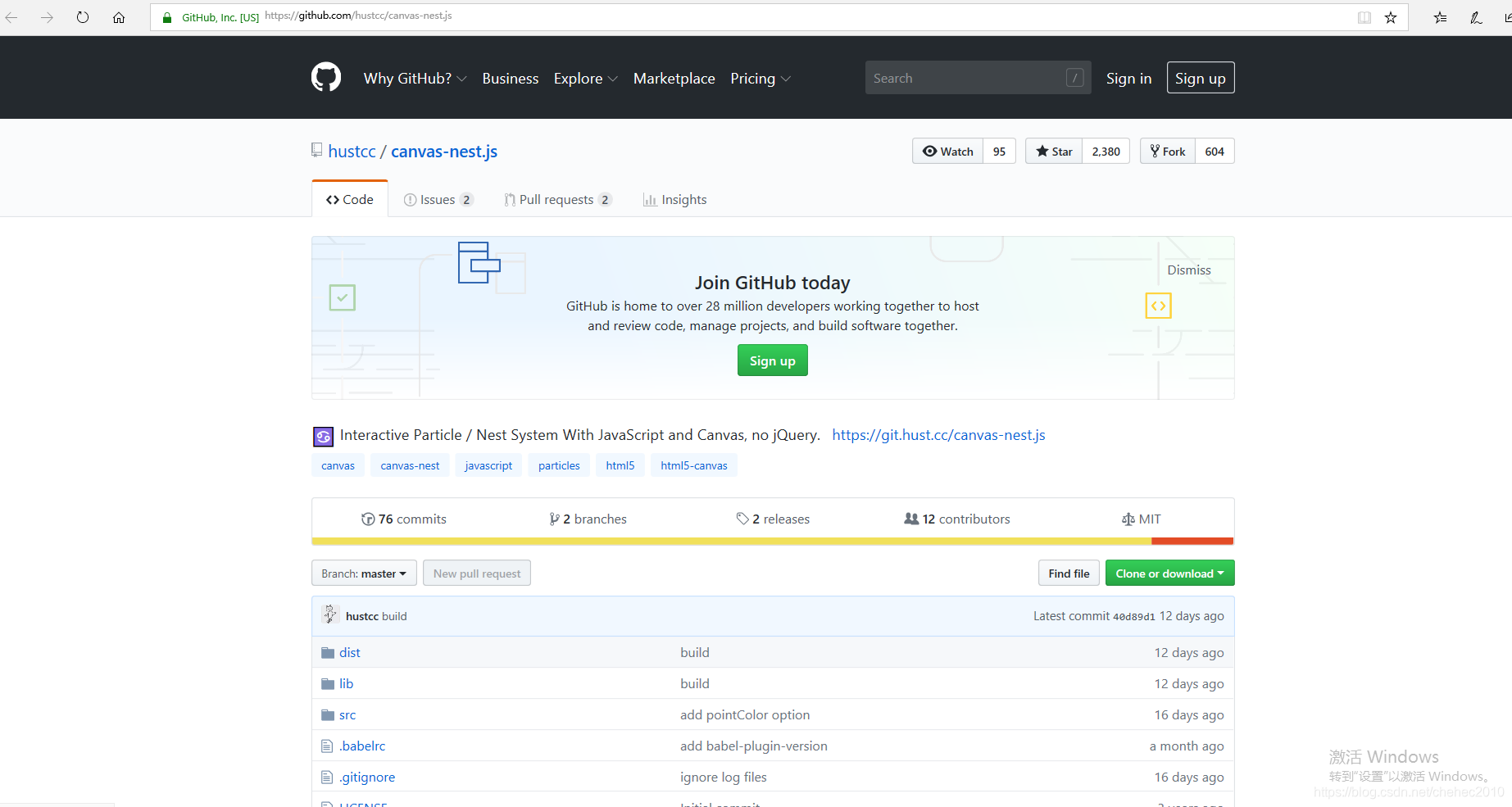1512x807 pixels.
Task: Click the hustcc avatar in commit row
Action: (330, 614)
